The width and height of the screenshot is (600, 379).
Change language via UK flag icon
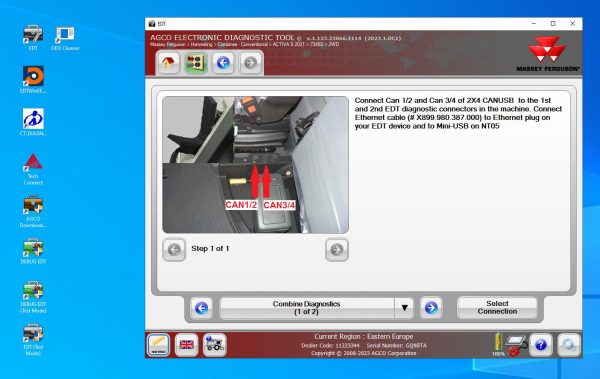186,345
